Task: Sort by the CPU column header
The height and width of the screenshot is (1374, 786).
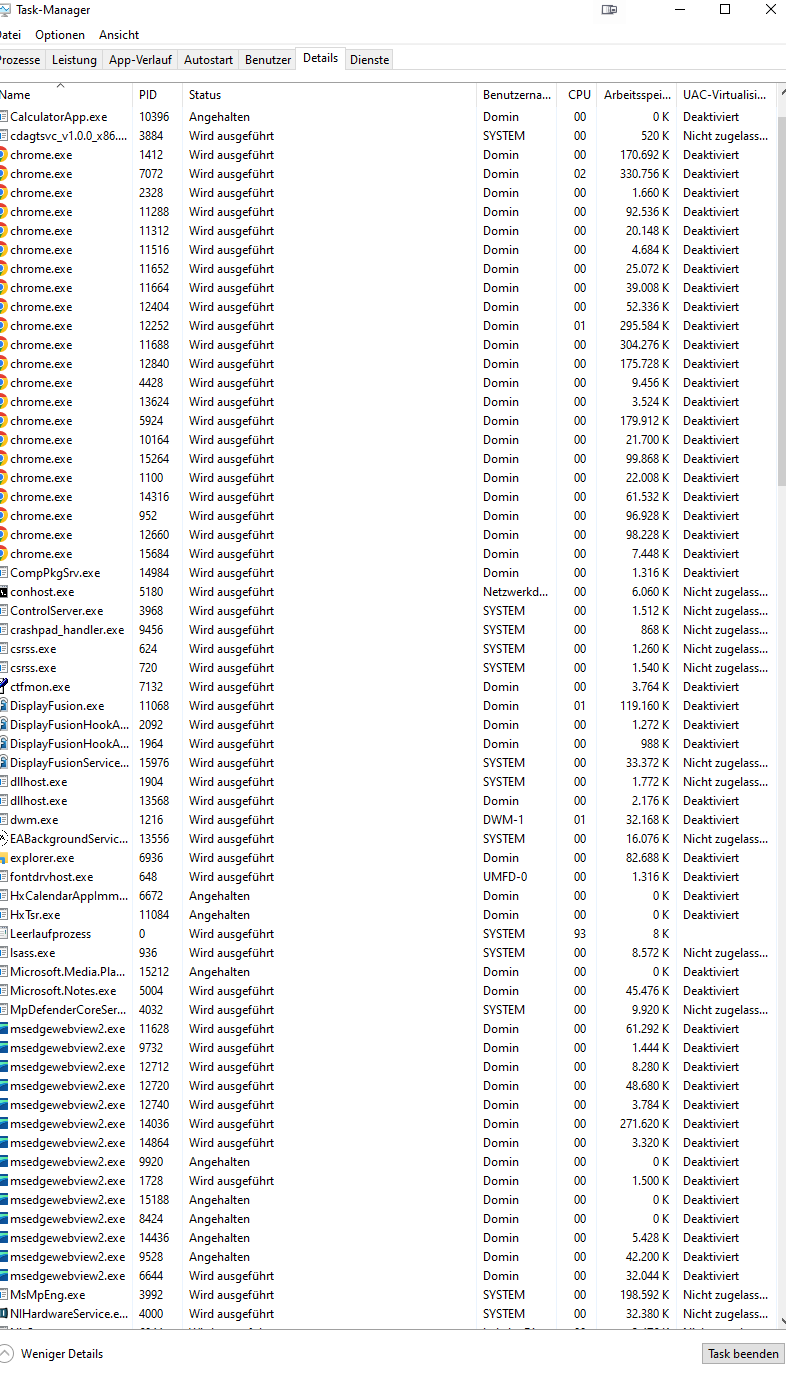Action: pos(578,95)
